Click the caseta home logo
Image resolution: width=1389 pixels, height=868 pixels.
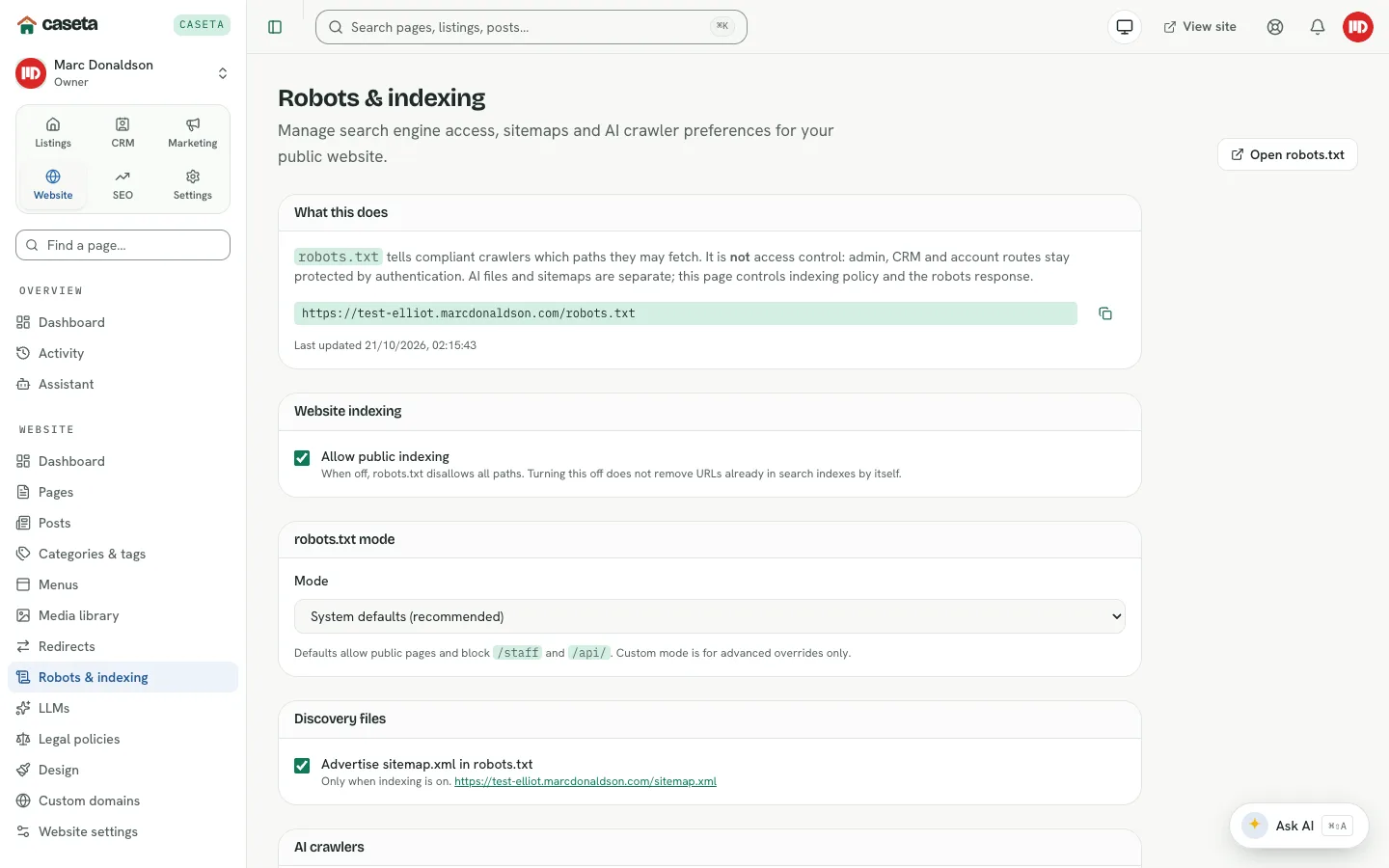tap(58, 24)
